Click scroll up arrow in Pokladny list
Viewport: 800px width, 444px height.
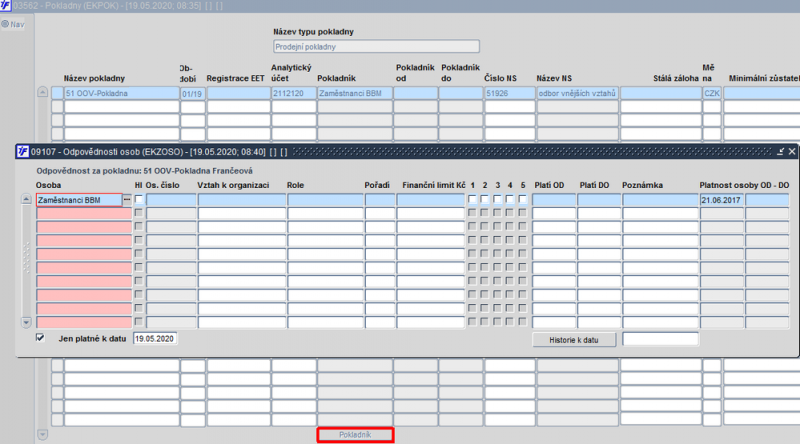tap(42, 92)
